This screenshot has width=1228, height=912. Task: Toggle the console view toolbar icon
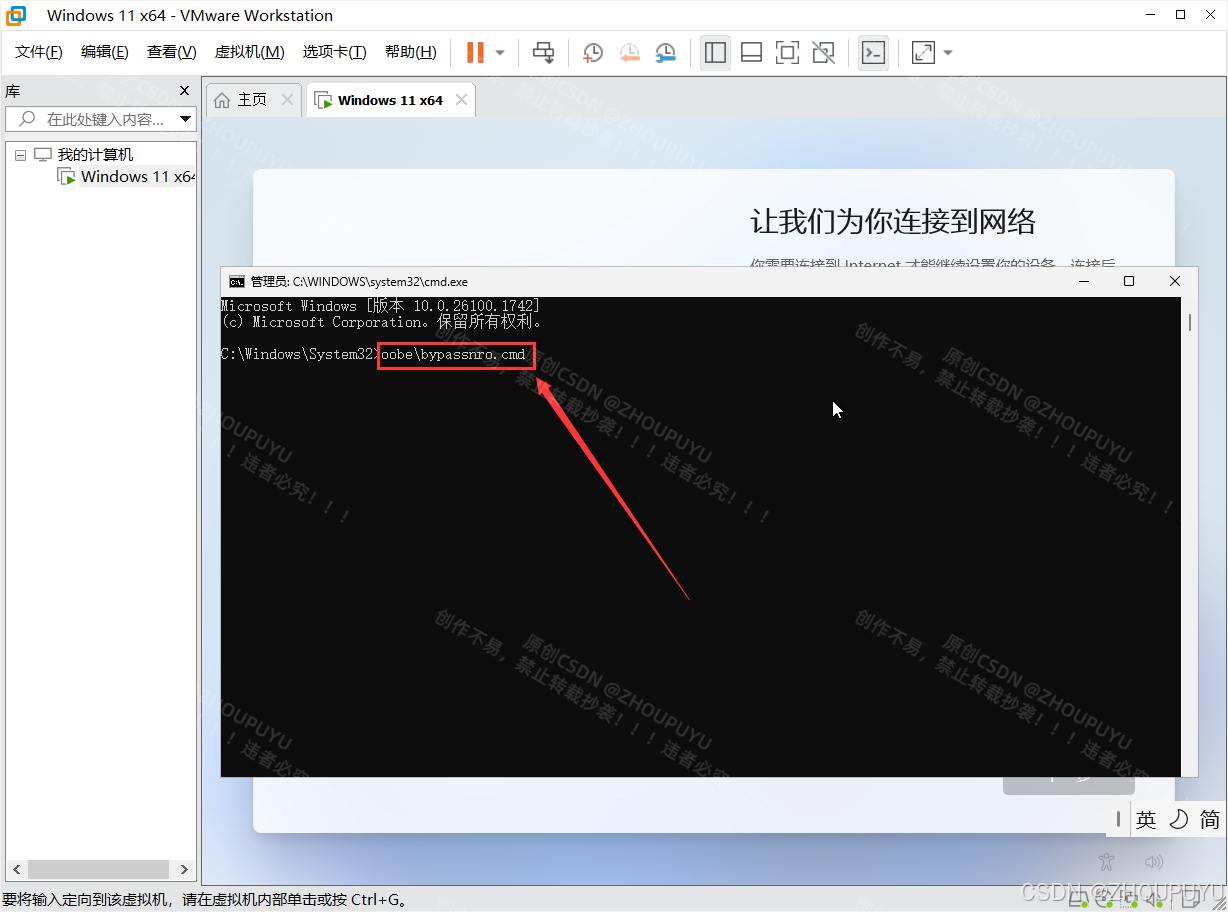pyautogui.click(x=874, y=52)
